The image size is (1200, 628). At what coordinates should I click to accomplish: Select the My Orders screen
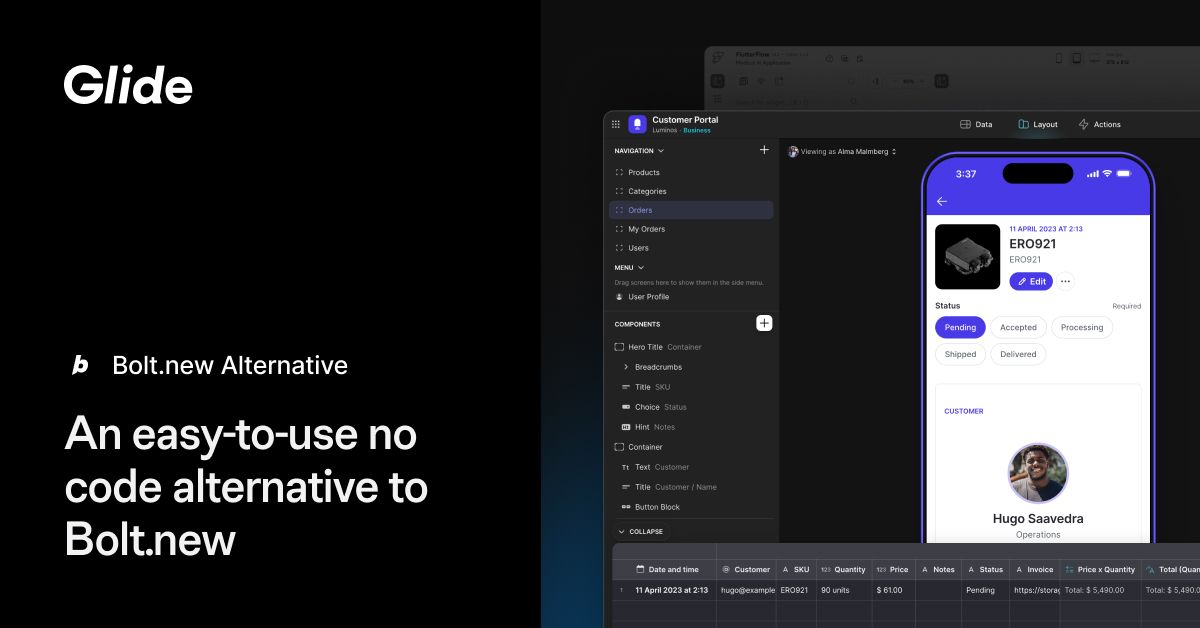click(x=691, y=229)
